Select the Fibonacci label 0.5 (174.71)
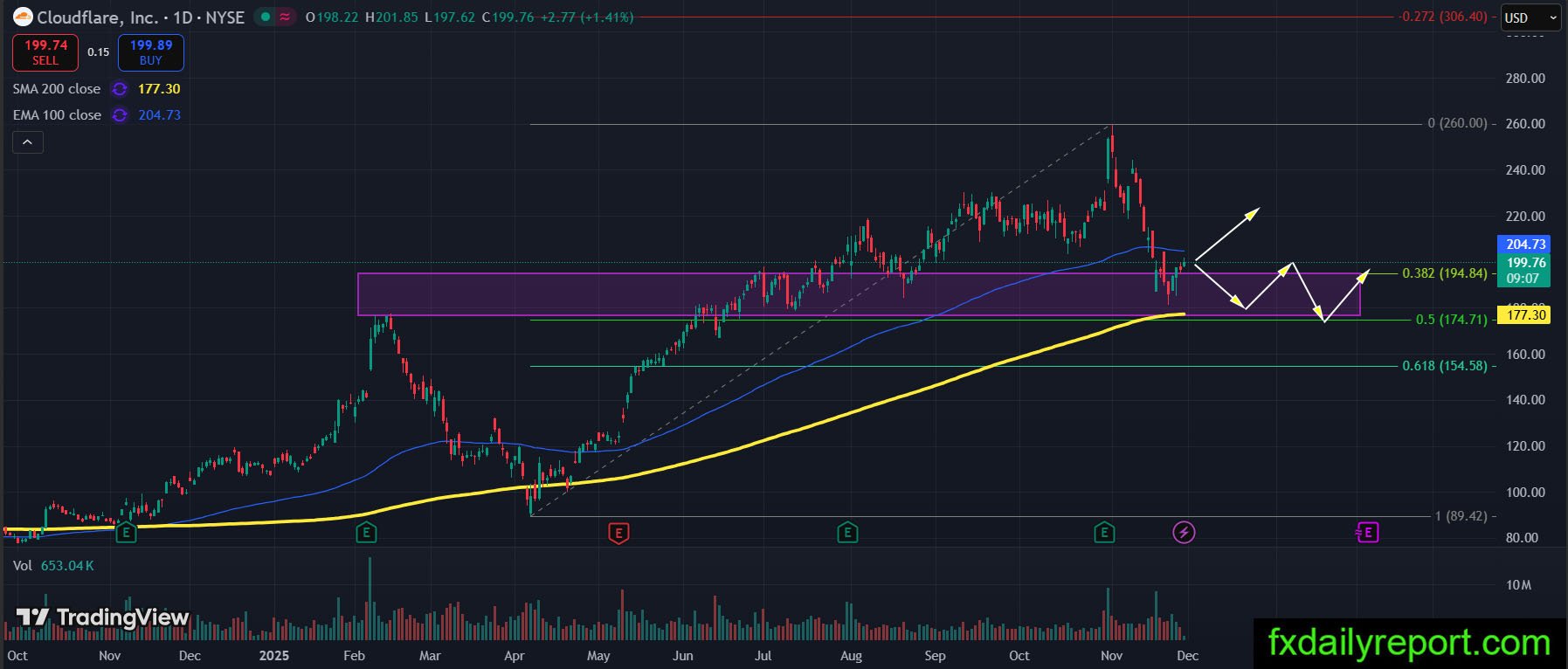The image size is (1568, 669). pyautogui.click(x=1451, y=320)
